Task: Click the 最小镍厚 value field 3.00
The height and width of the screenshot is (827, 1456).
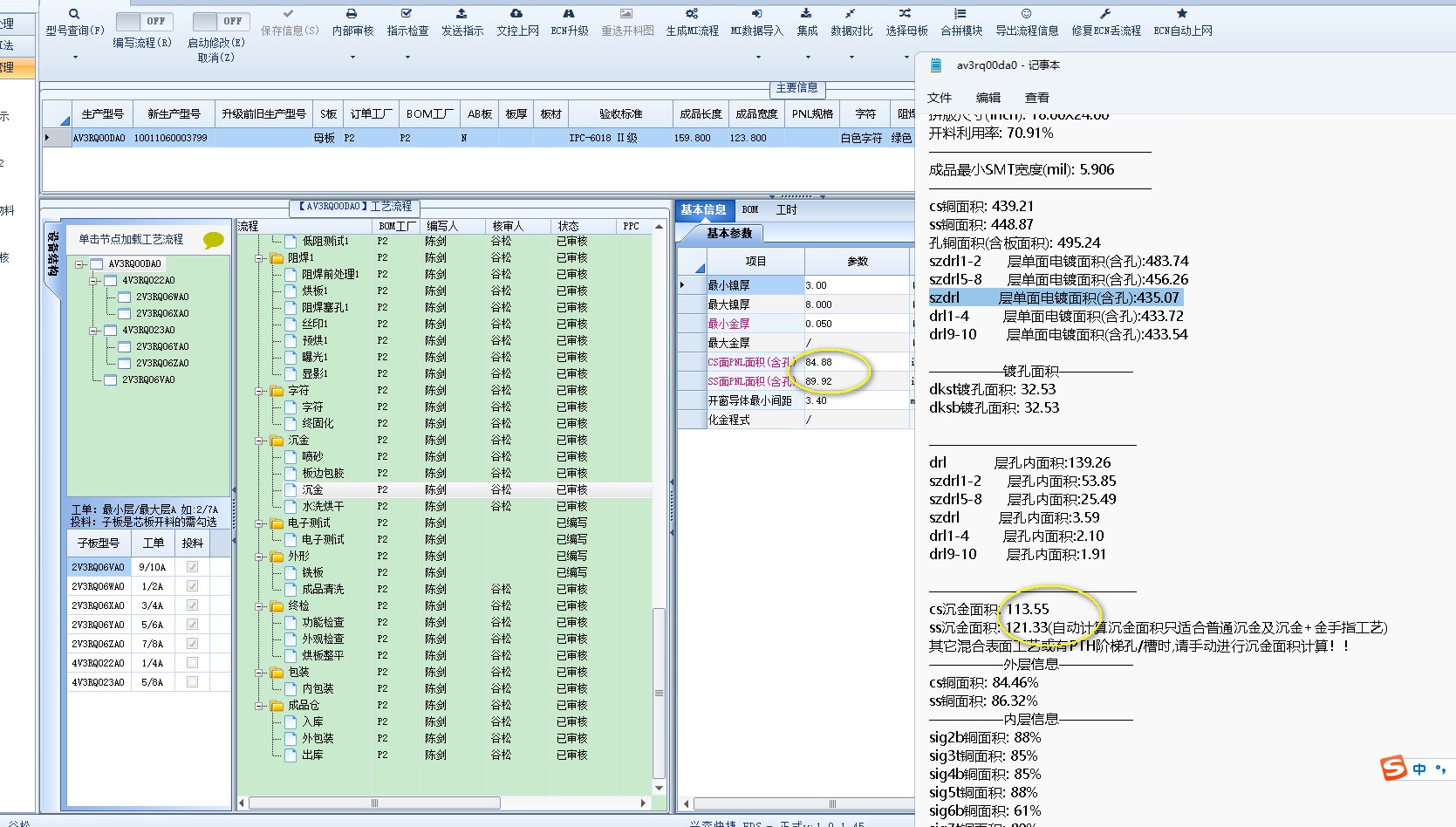Action: point(857,285)
